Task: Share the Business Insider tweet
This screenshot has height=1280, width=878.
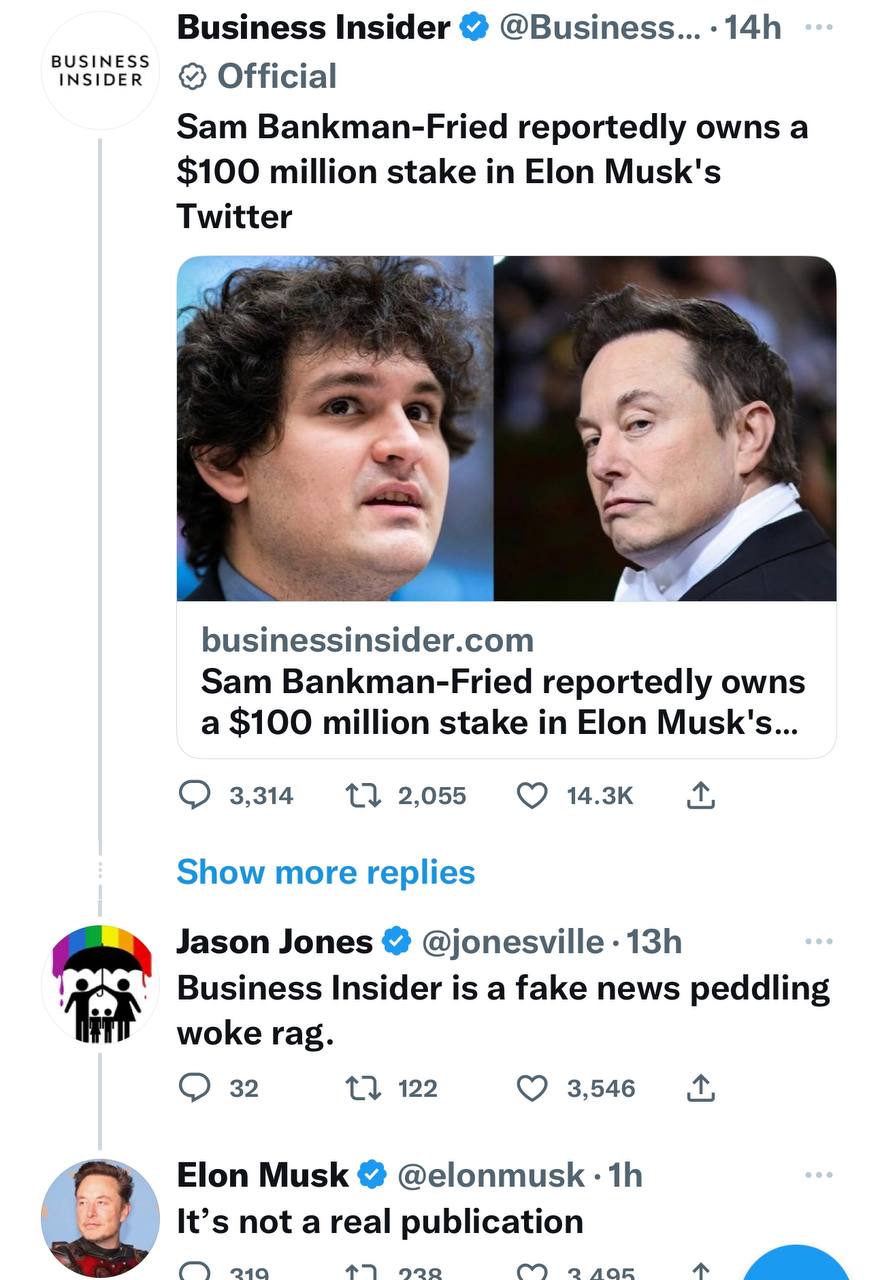Action: pyautogui.click(x=701, y=795)
